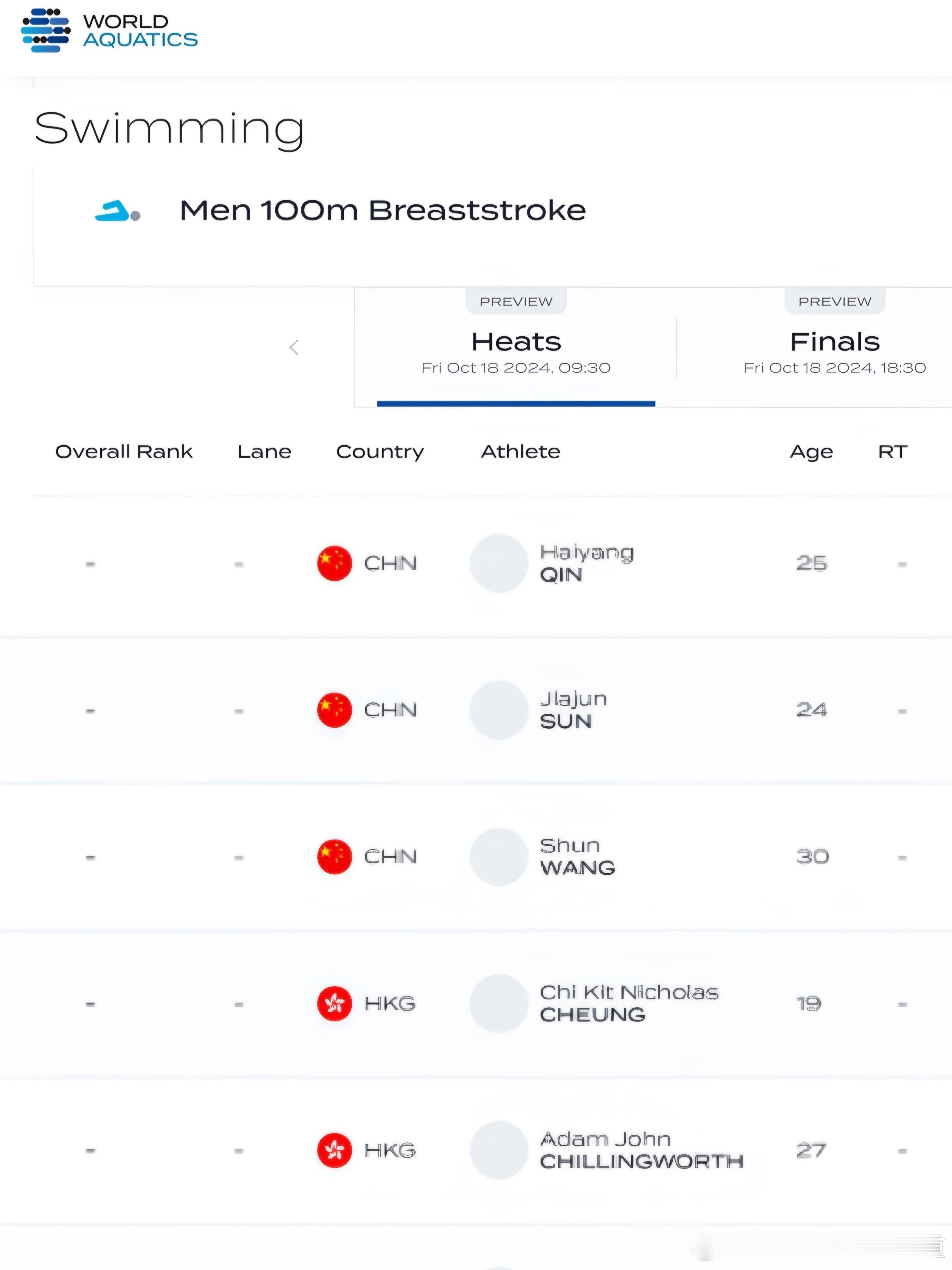Click Adam John Chillingworth's avatar placeholder
This screenshot has height=1270, width=952.
499,1150
